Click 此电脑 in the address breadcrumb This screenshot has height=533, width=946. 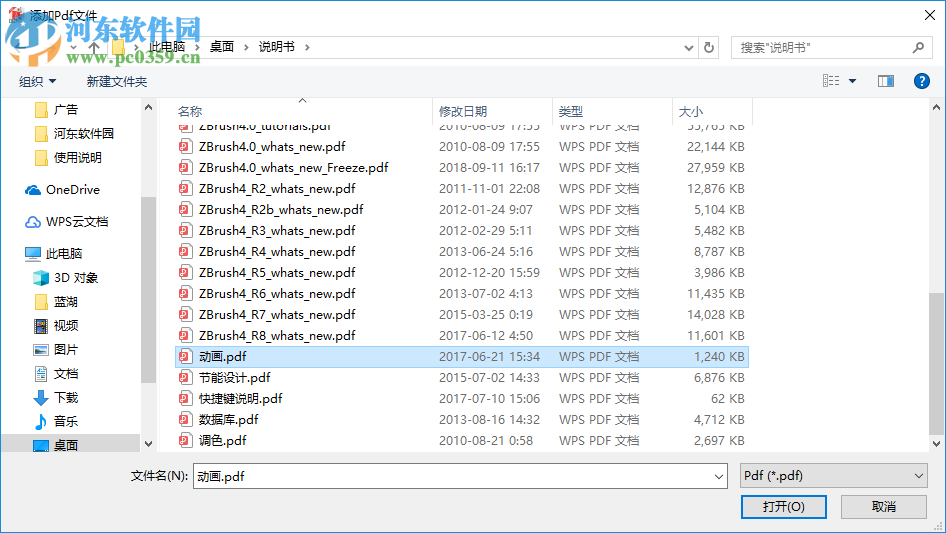coord(167,47)
